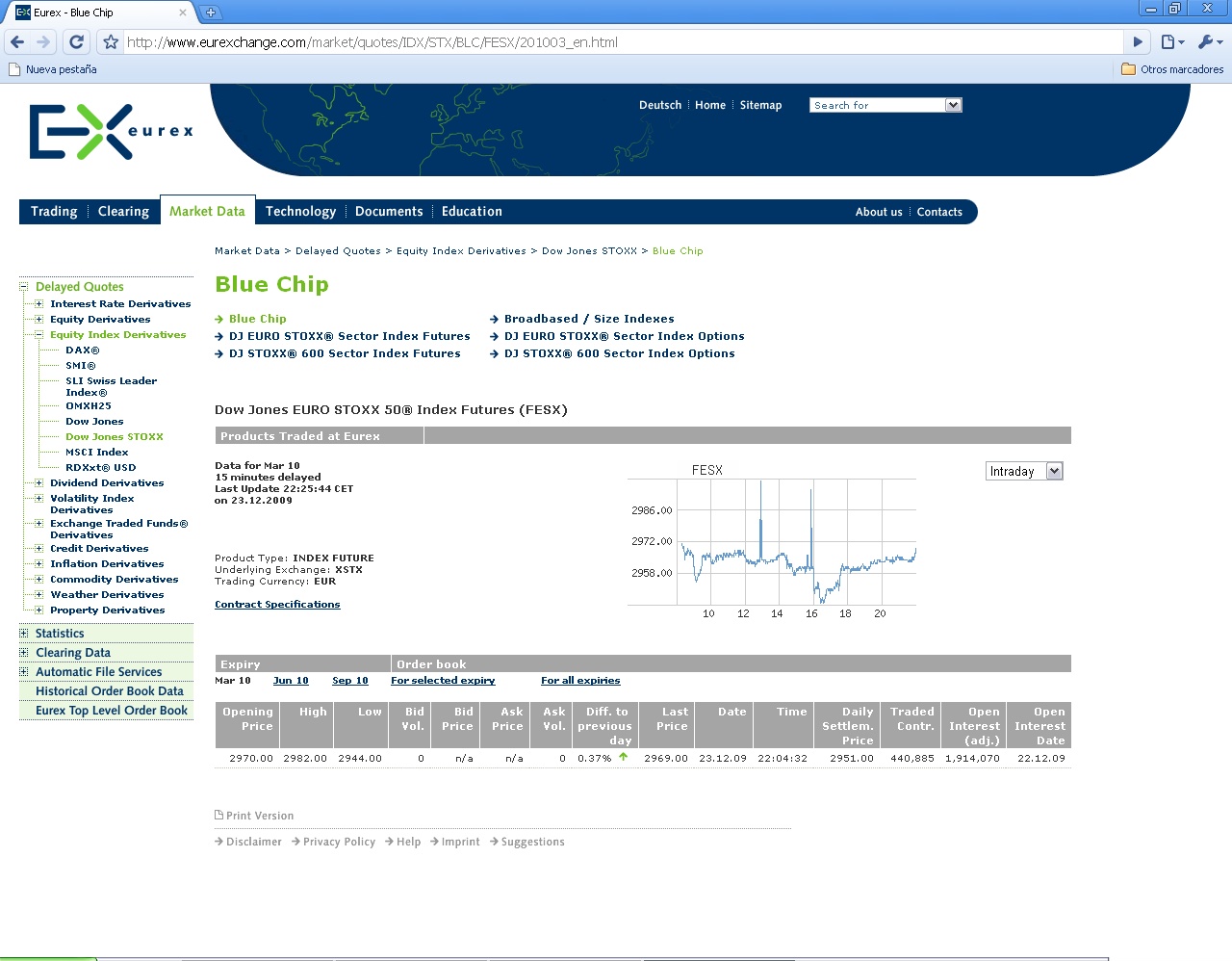
Task: Select the Jun 10 expiry link
Action: click(x=291, y=681)
